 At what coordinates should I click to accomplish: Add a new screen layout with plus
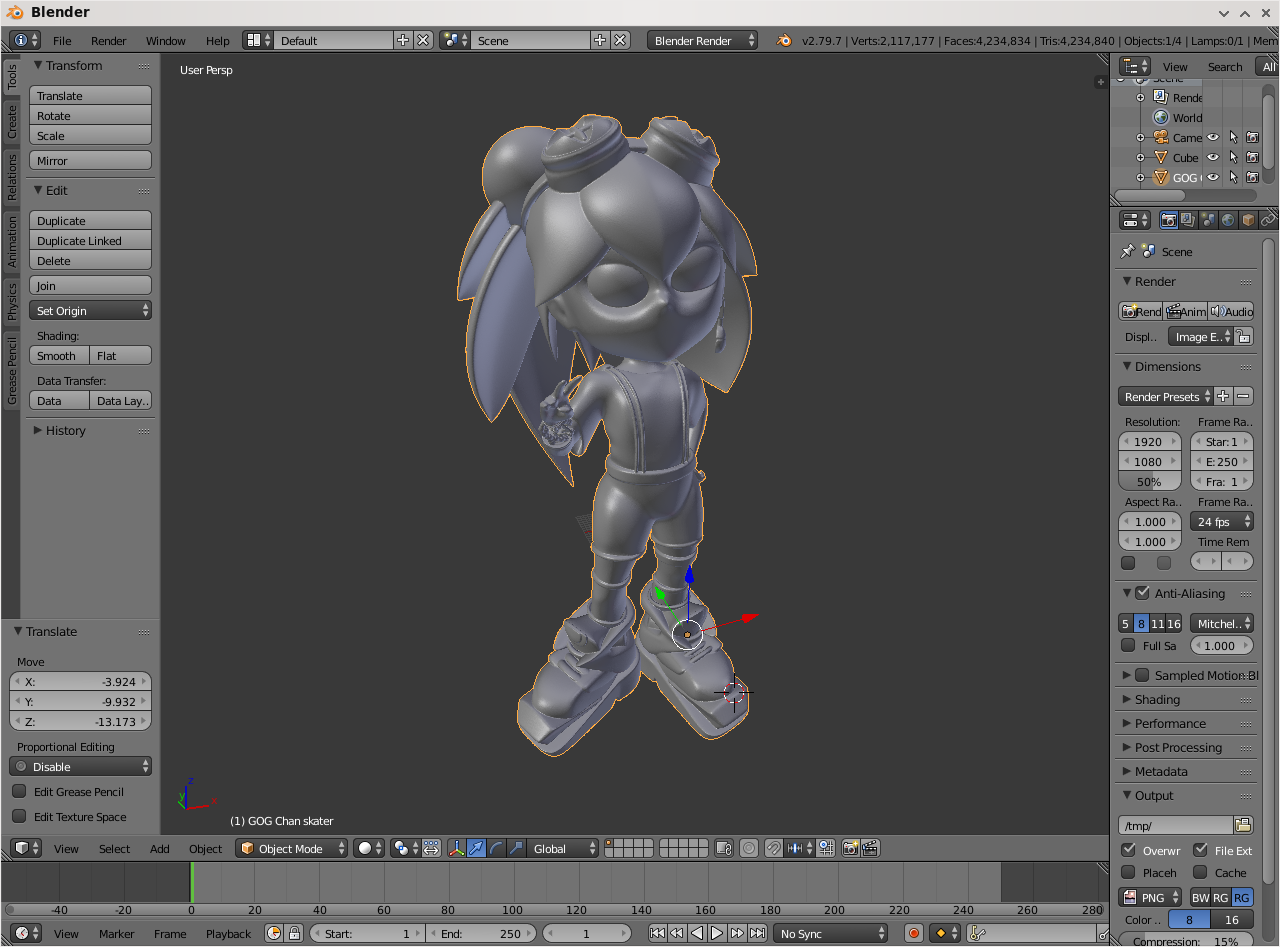pyautogui.click(x=403, y=40)
